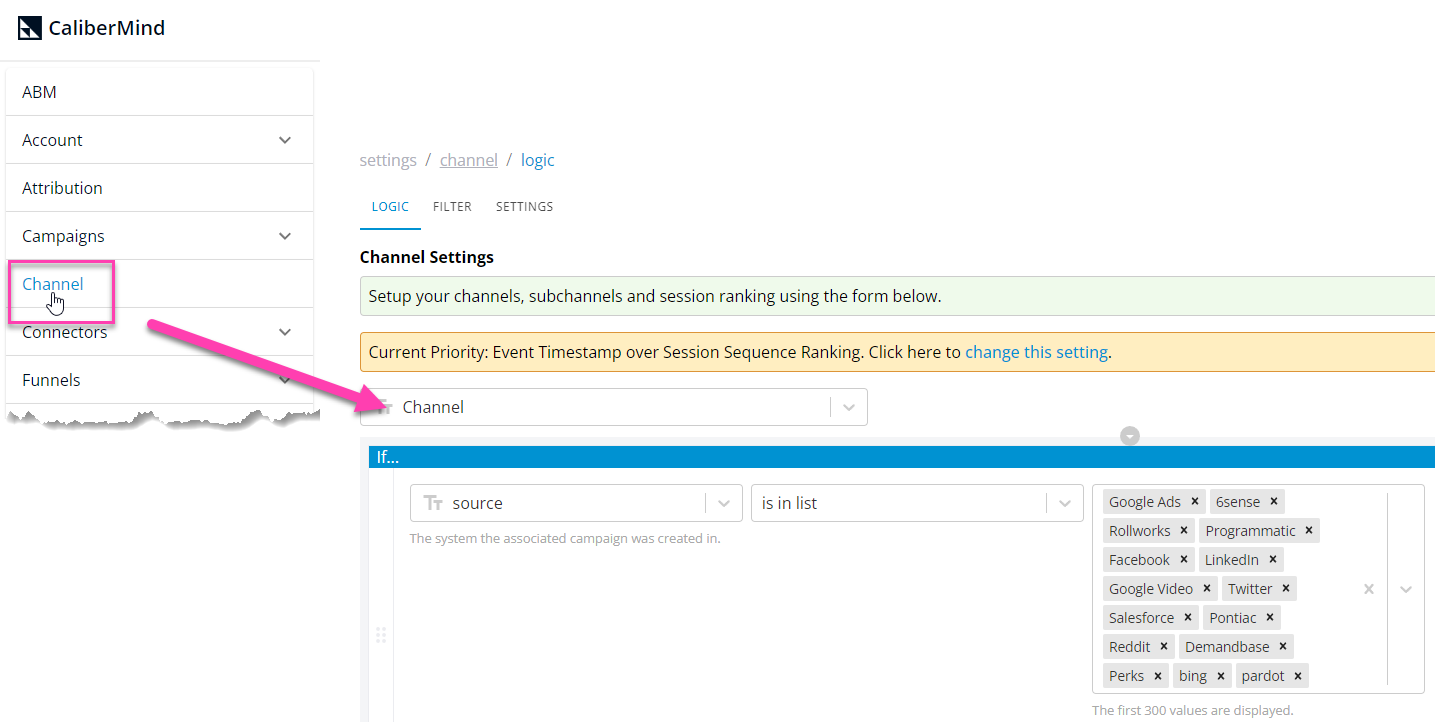Click the If... header bar

902,457
